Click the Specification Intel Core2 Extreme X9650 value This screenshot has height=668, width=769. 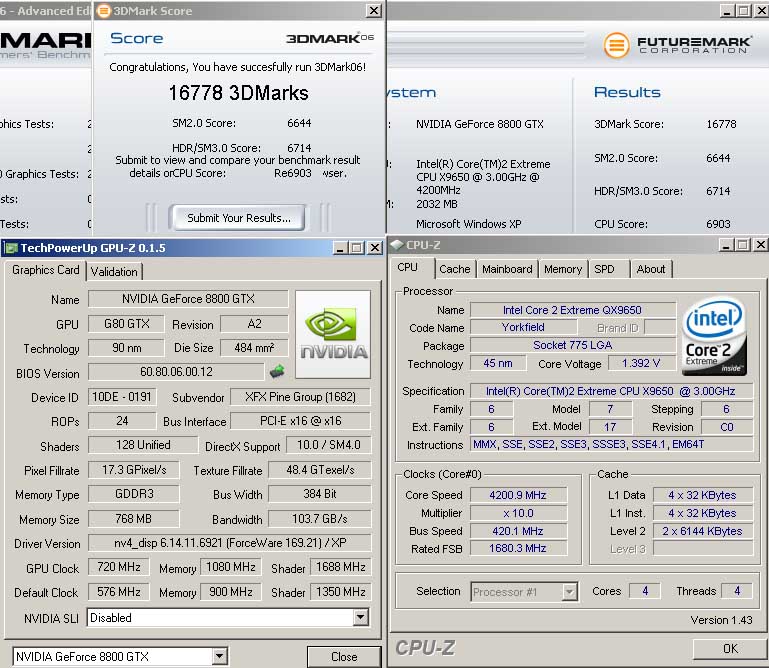[x=611, y=391]
